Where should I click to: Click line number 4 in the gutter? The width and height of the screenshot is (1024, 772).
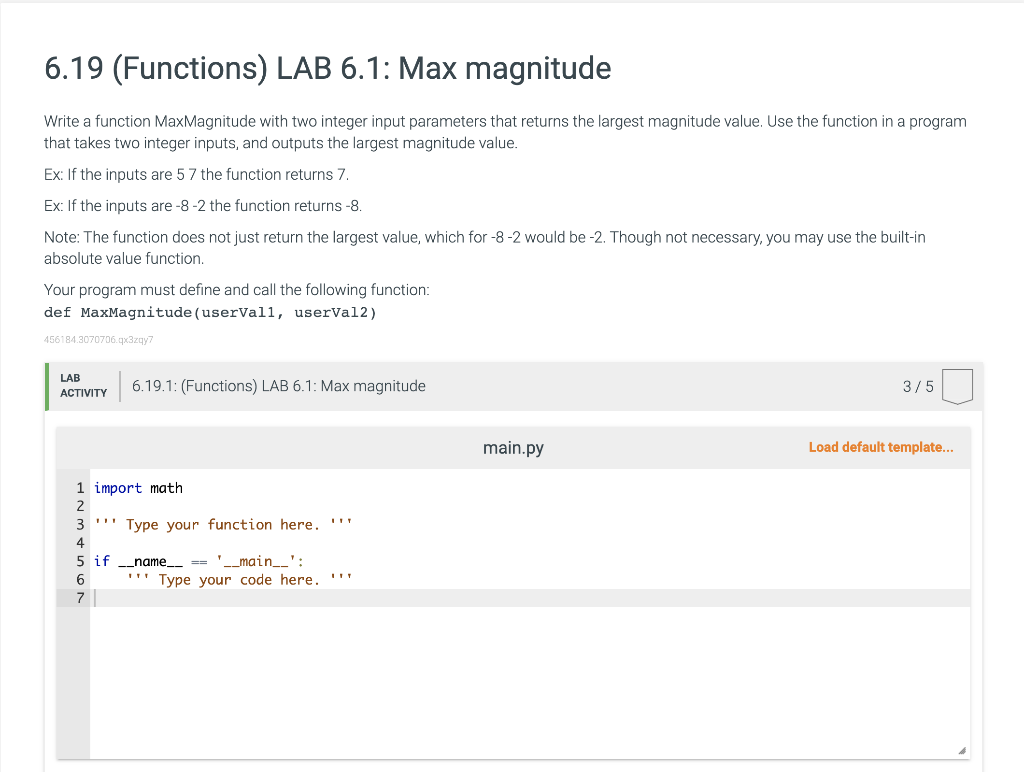(80, 543)
